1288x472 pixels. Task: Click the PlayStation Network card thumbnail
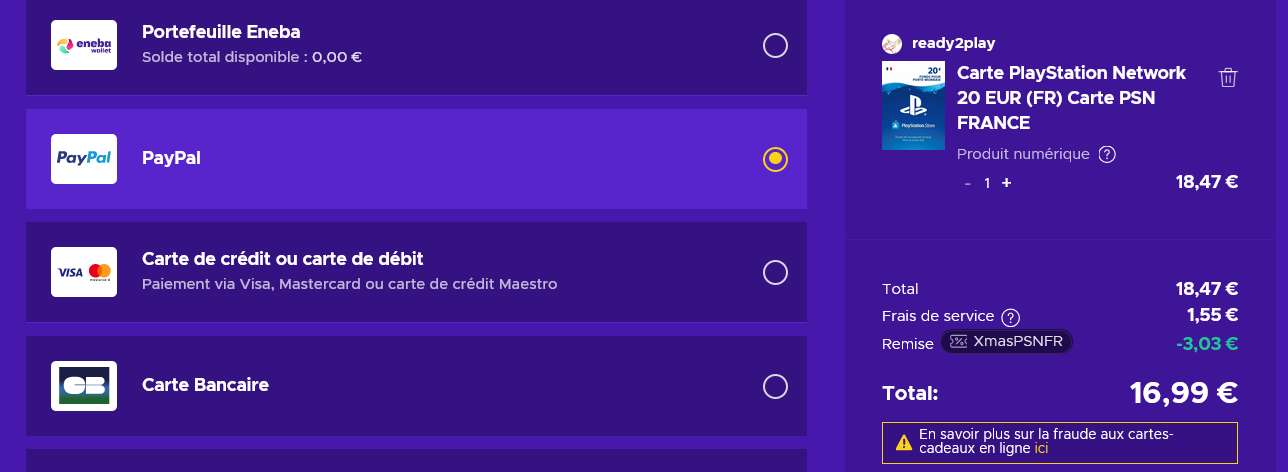pos(913,106)
